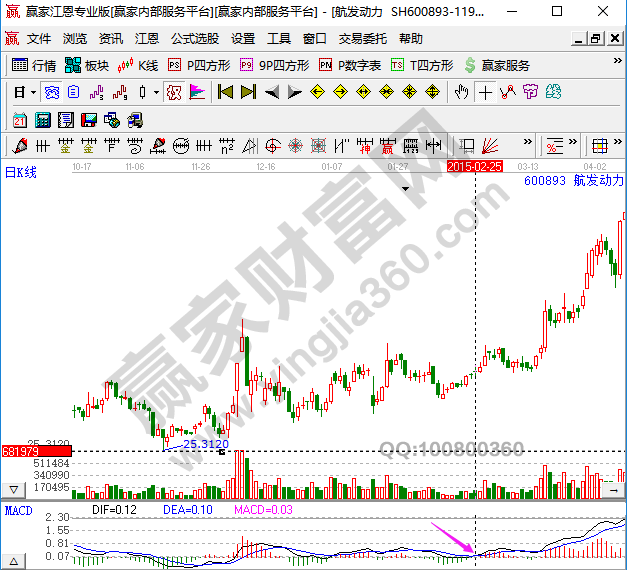Click the 600893 航发动力 stock label
Screen dimensions: 627x570
tap(573, 181)
